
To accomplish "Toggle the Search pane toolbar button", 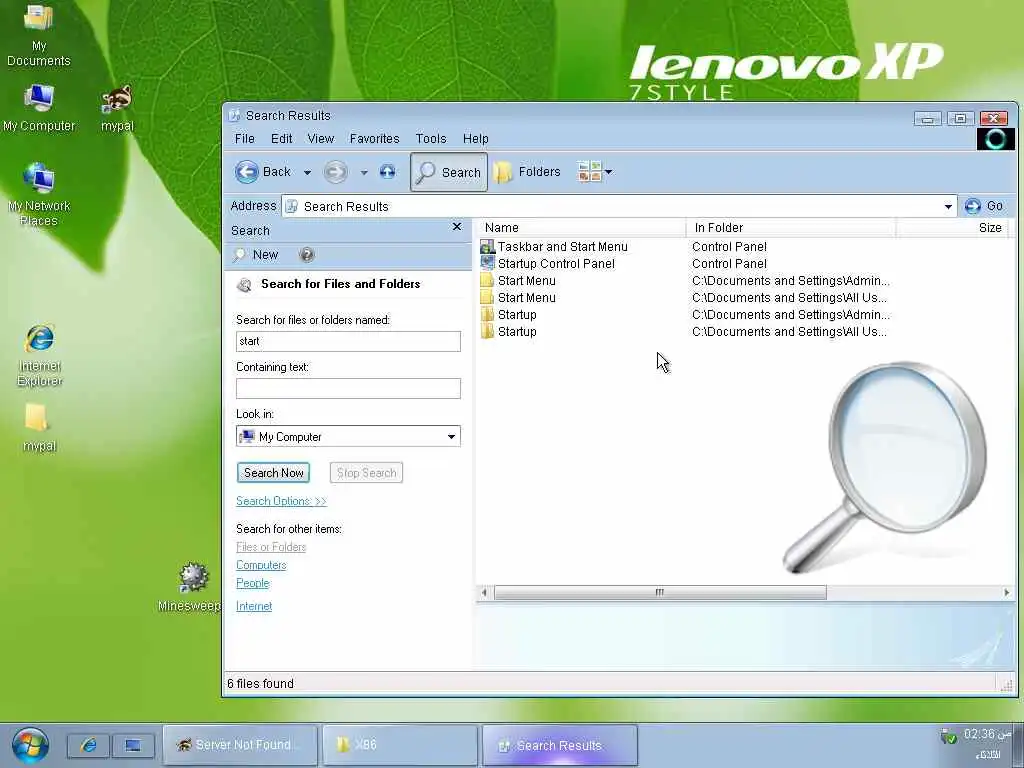I will 449,172.
